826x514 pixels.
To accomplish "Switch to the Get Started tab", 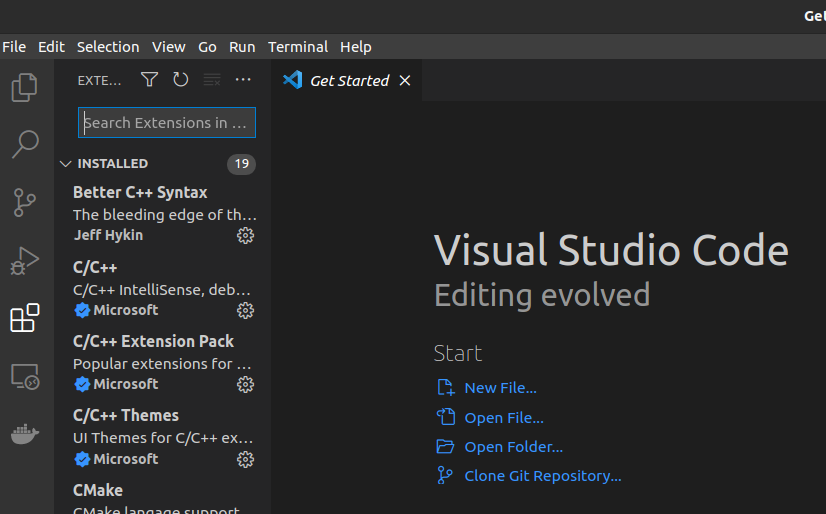I will [347, 80].
